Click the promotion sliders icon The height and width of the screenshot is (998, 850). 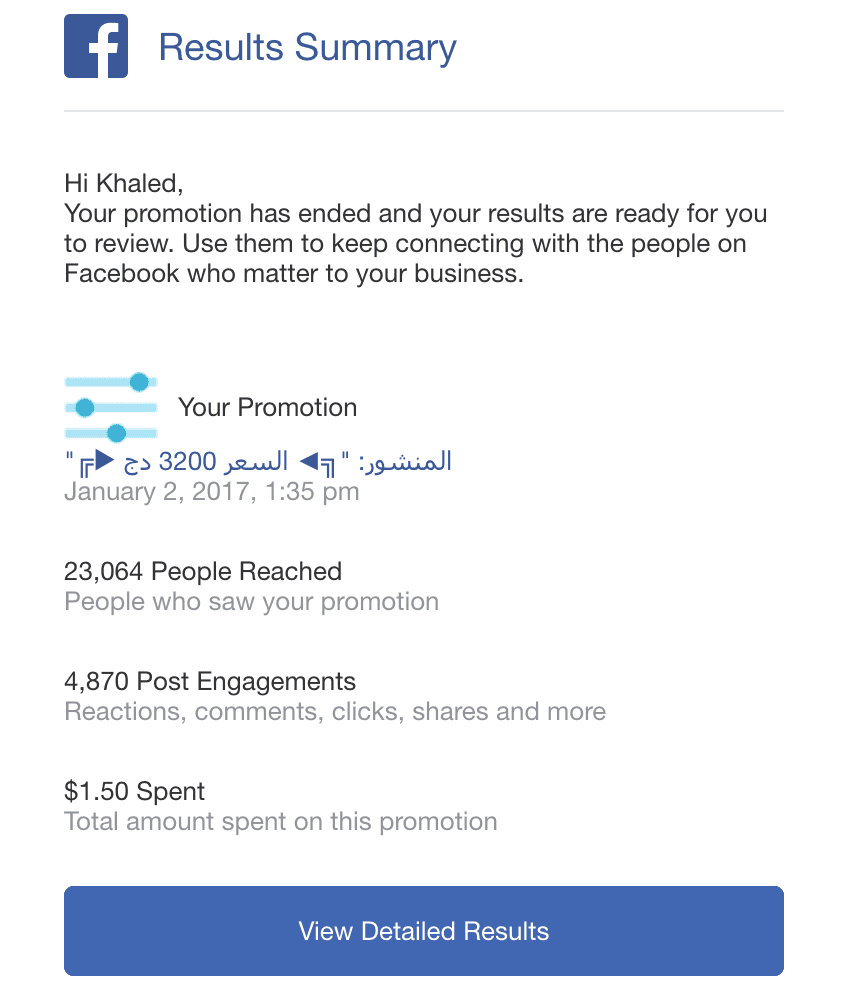tap(111, 407)
